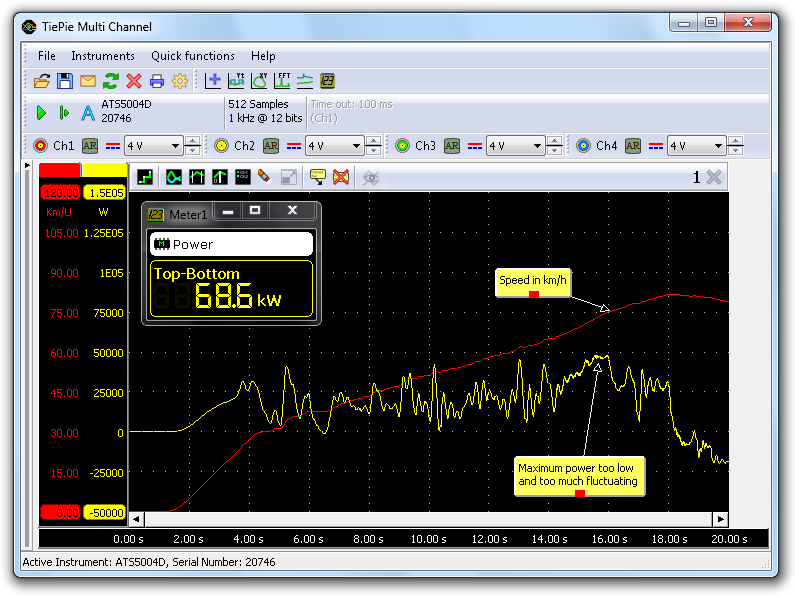795x596 pixels.
Task: Open the Quick functions menu
Action: coord(193,56)
